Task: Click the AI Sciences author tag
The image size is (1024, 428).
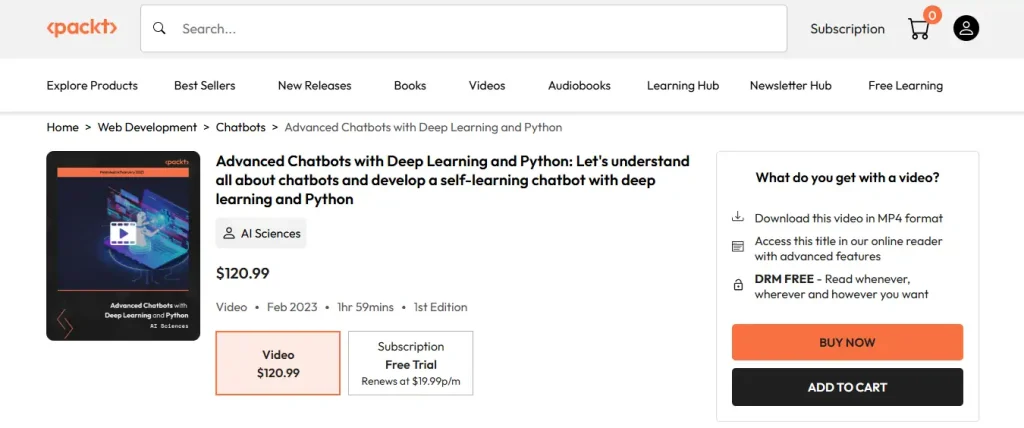Action: [x=261, y=233]
